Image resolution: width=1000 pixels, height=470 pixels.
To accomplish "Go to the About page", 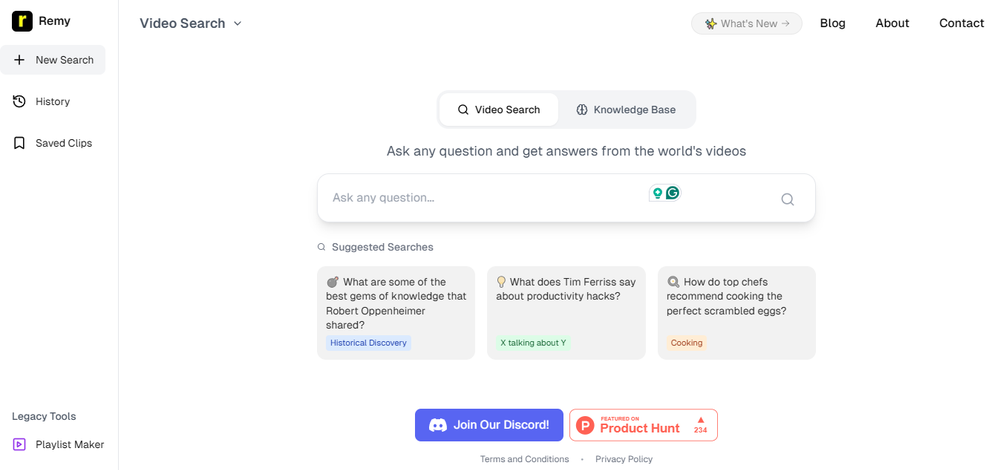I will (892, 23).
